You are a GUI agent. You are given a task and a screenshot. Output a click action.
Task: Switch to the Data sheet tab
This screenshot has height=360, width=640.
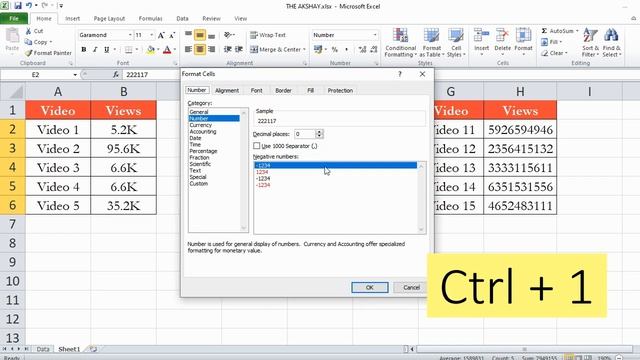(42, 349)
